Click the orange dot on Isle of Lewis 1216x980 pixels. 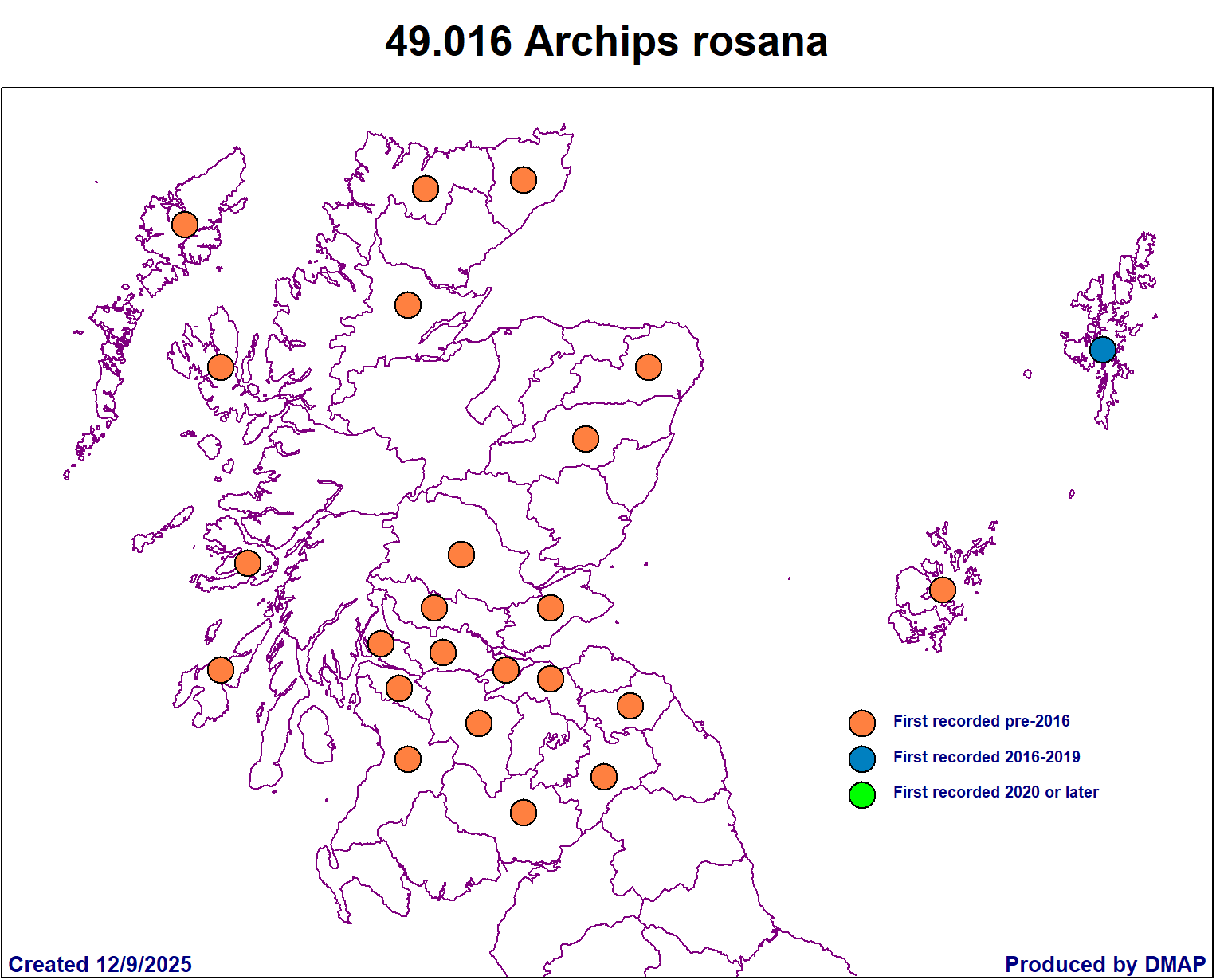[x=185, y=225]
